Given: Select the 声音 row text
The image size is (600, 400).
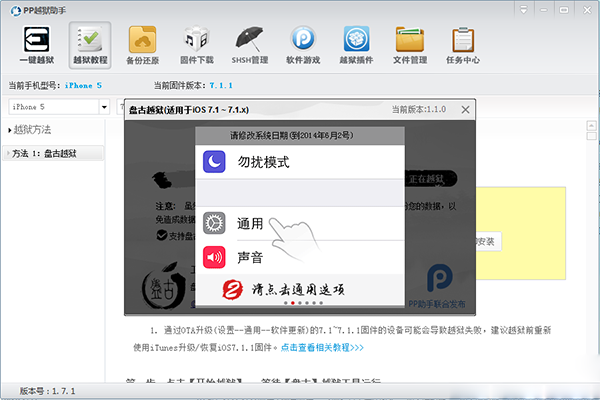Looking at the screenshot, I should point(250,258).
